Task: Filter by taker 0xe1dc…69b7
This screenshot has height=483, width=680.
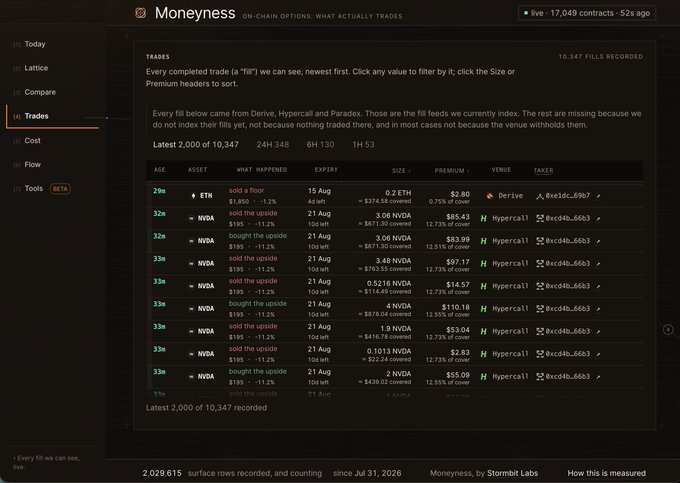Action: tap(567, 196)
